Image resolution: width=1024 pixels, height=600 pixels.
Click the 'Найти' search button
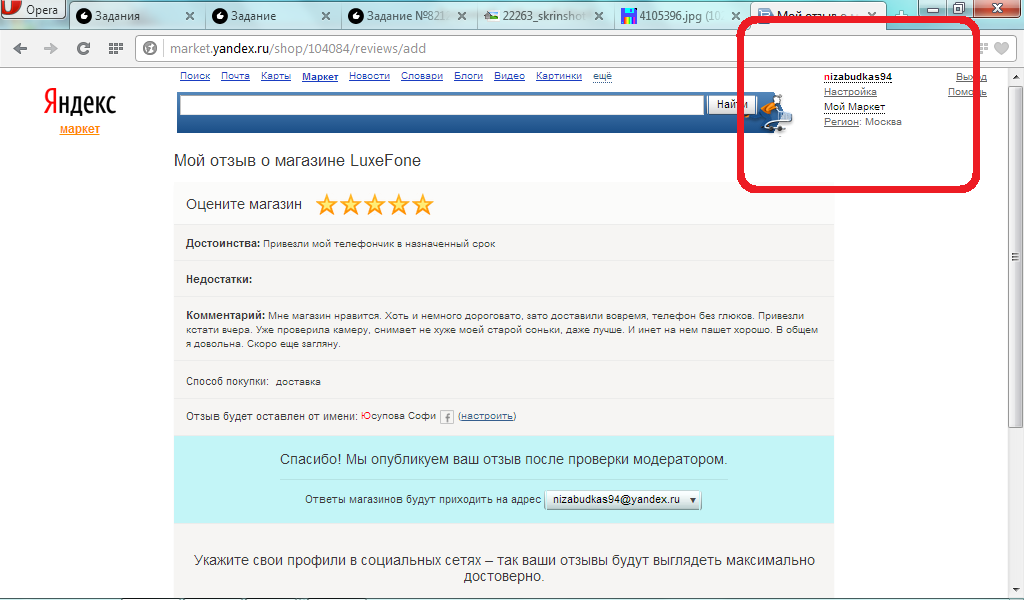click(x=731, y=104)
